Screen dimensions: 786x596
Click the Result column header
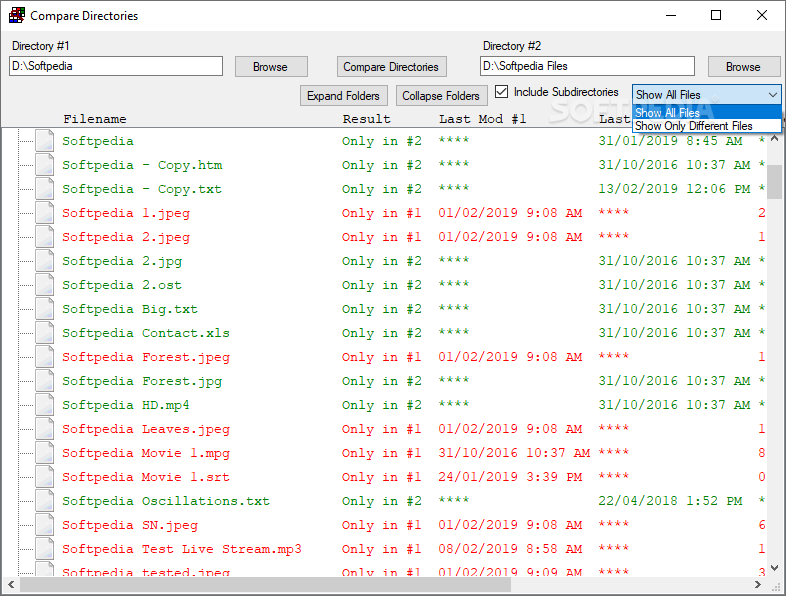coord(366,119)
